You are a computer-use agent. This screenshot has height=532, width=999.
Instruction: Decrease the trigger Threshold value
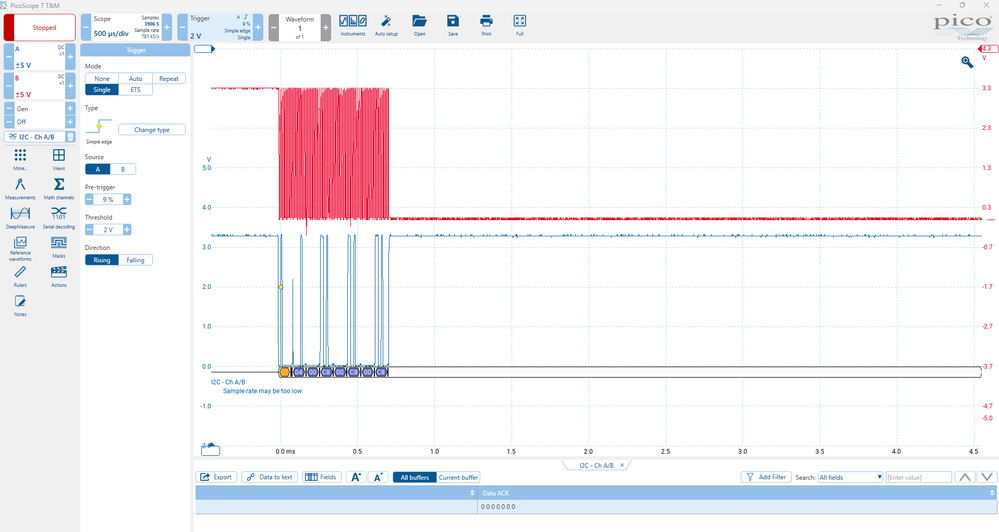tap(90, 229)
